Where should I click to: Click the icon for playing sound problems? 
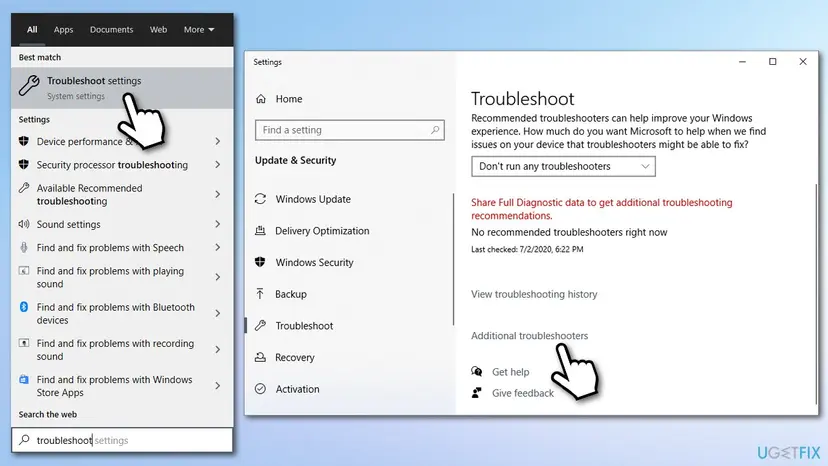pyautogui.click(x=24, y=271)
